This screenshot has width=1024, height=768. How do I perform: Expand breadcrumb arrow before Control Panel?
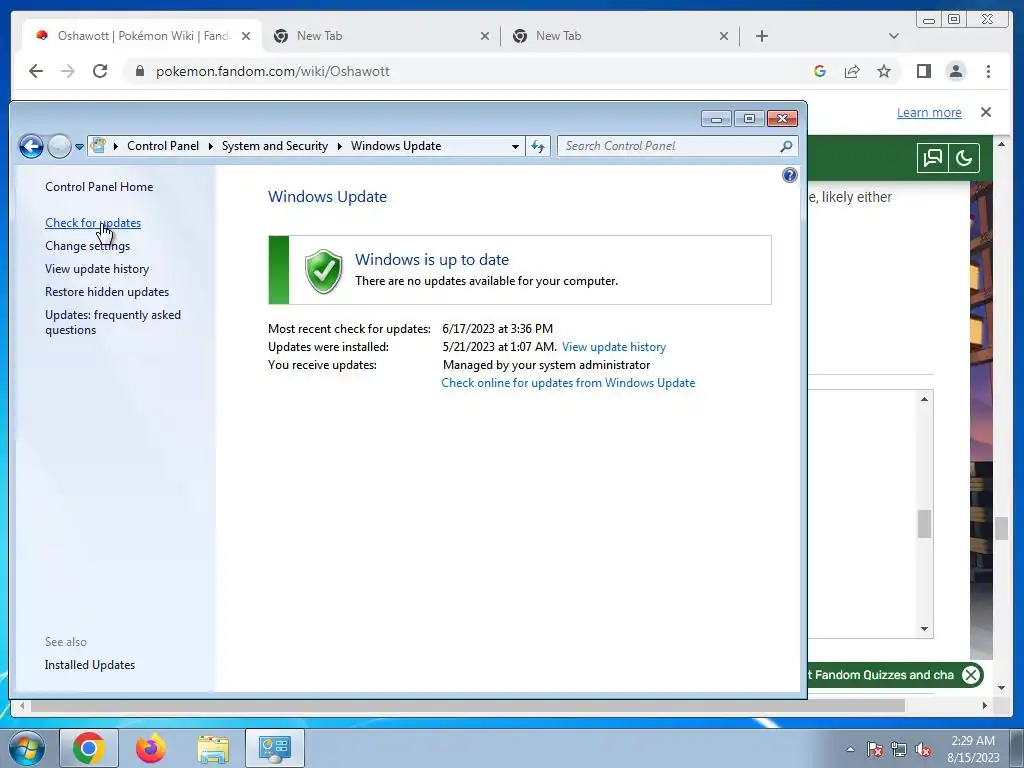point(116,146)
